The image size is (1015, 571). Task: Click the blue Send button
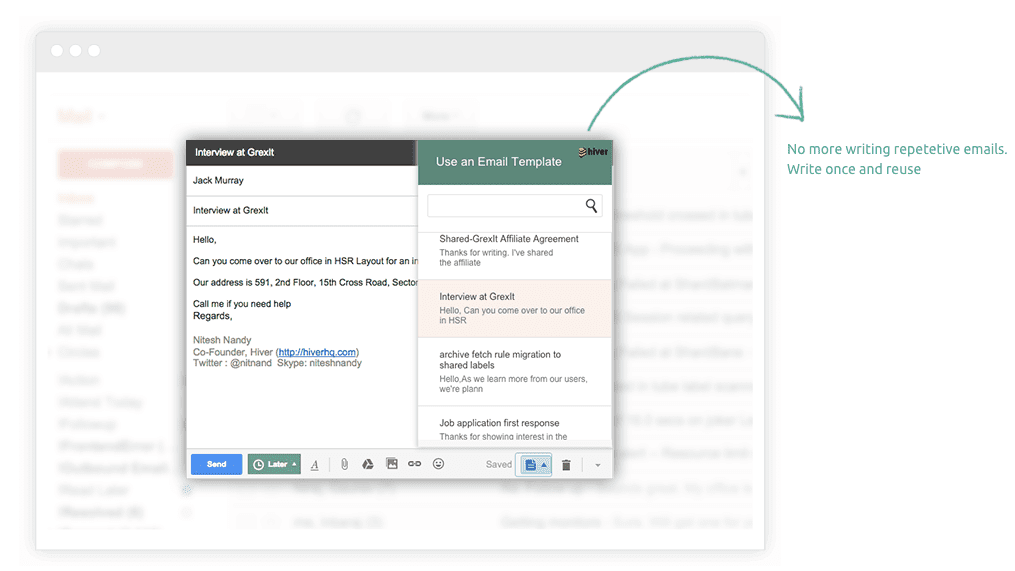coord(216,464)
